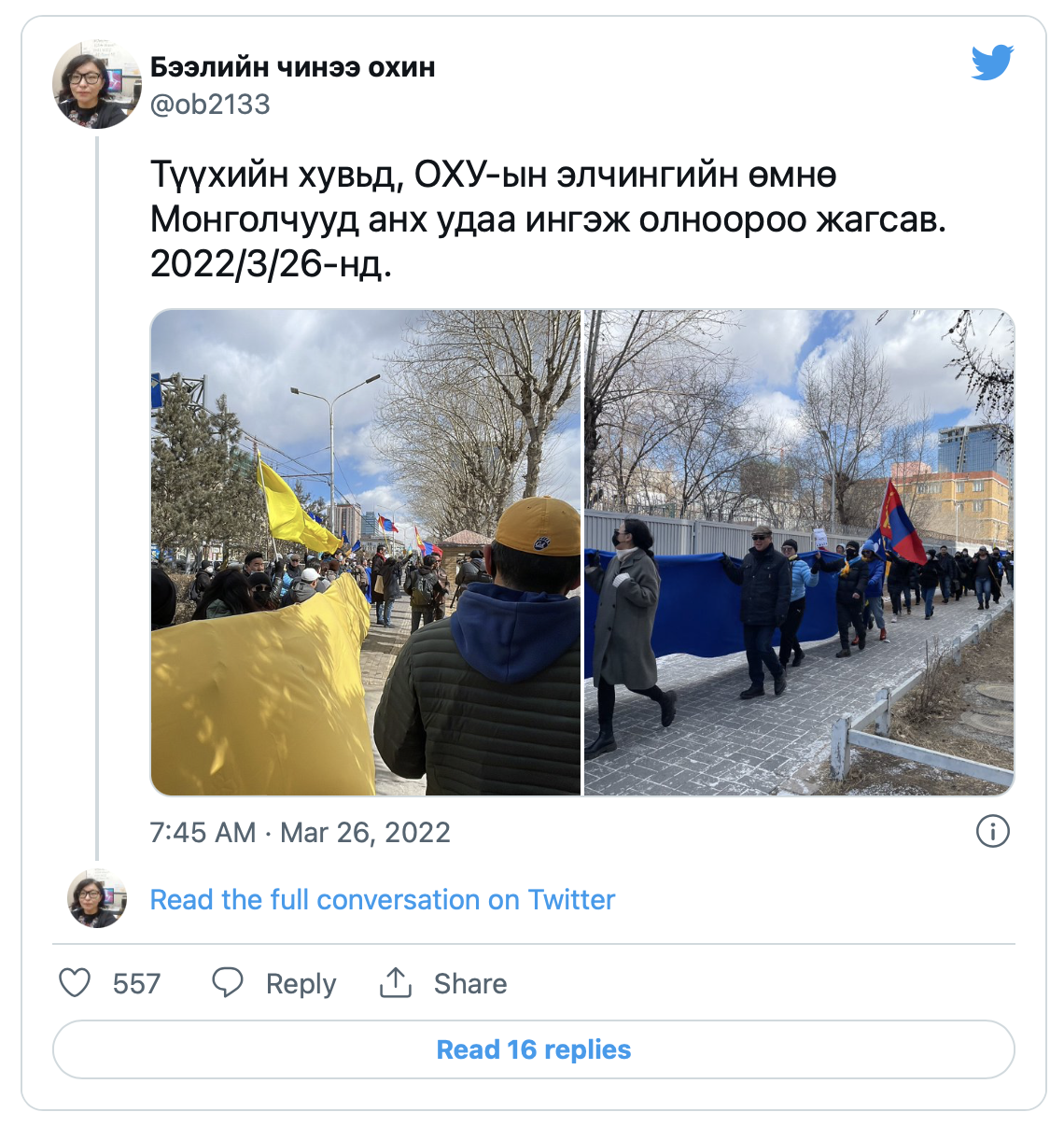
Task: Click the 557 likes count
Action: pos(136,984)
